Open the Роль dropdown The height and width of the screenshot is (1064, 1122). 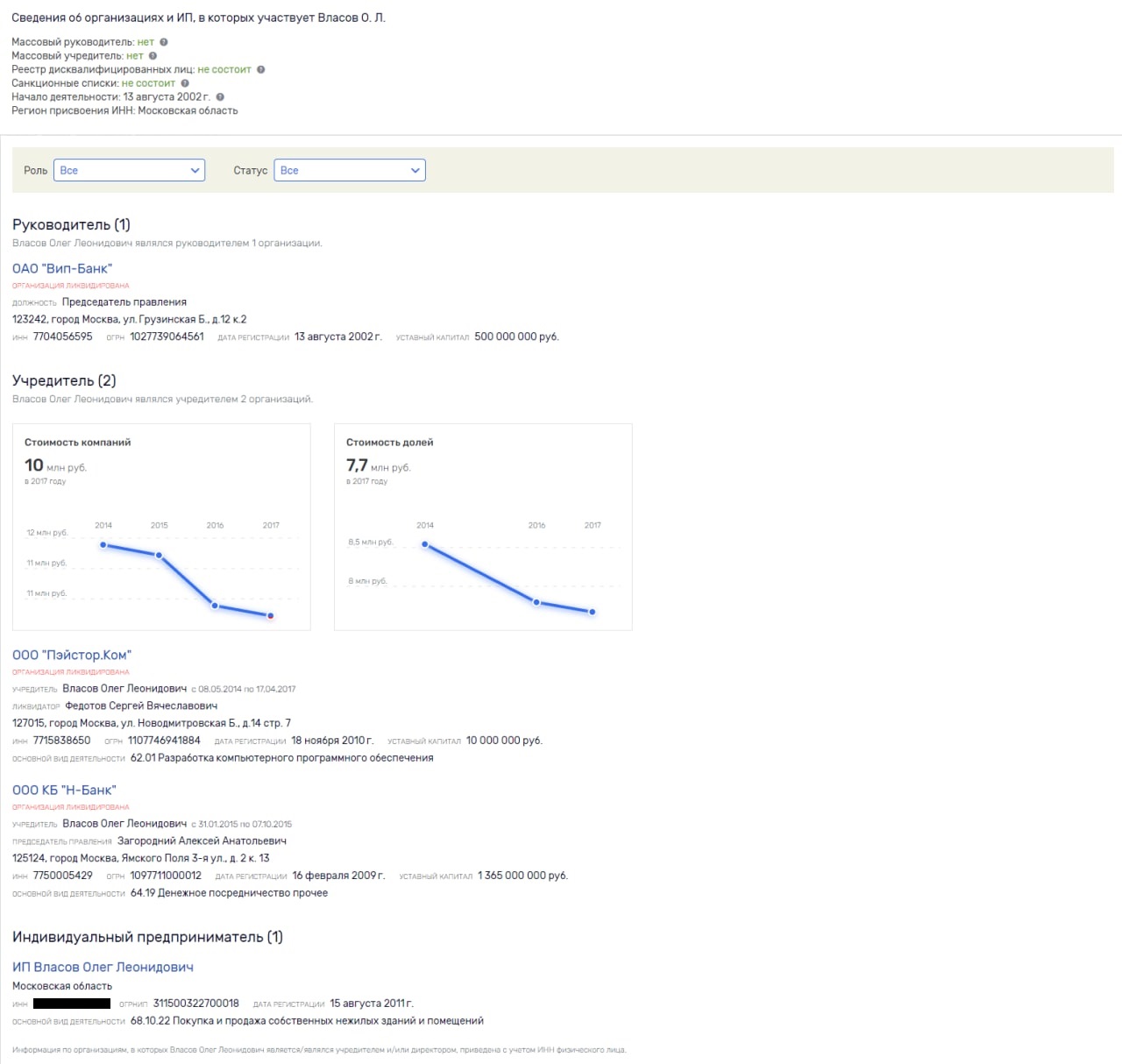[129, 170]
